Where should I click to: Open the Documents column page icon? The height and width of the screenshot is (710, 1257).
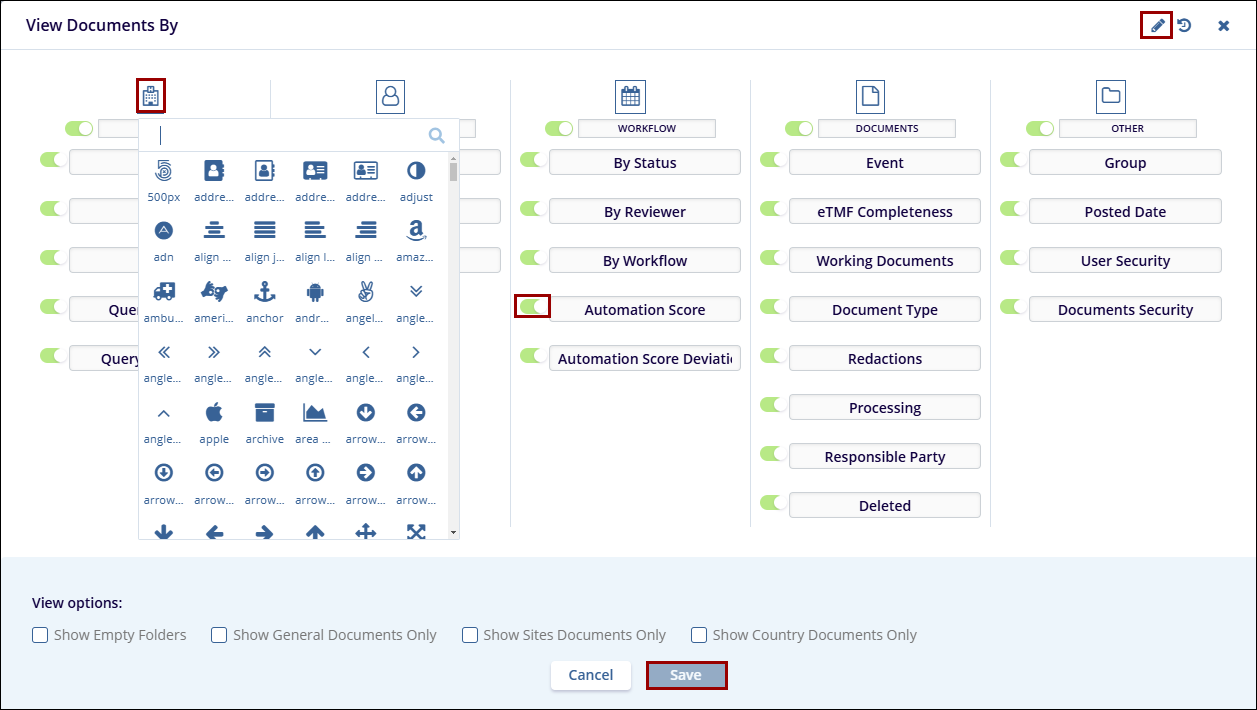click(870, 96)
